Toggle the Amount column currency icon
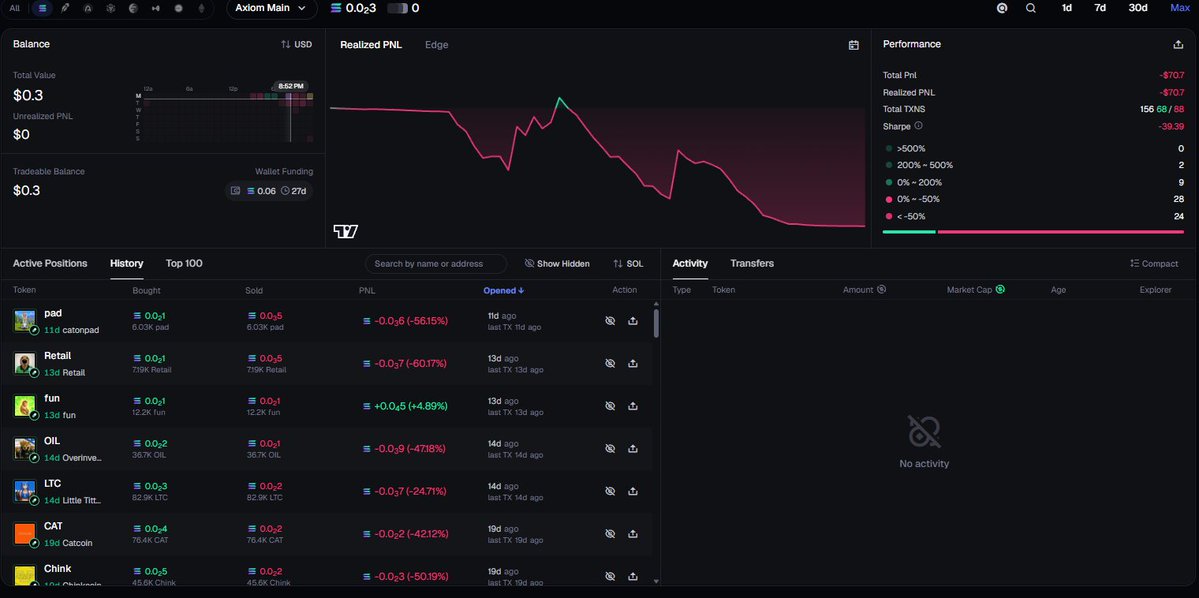 coord(882,290)
